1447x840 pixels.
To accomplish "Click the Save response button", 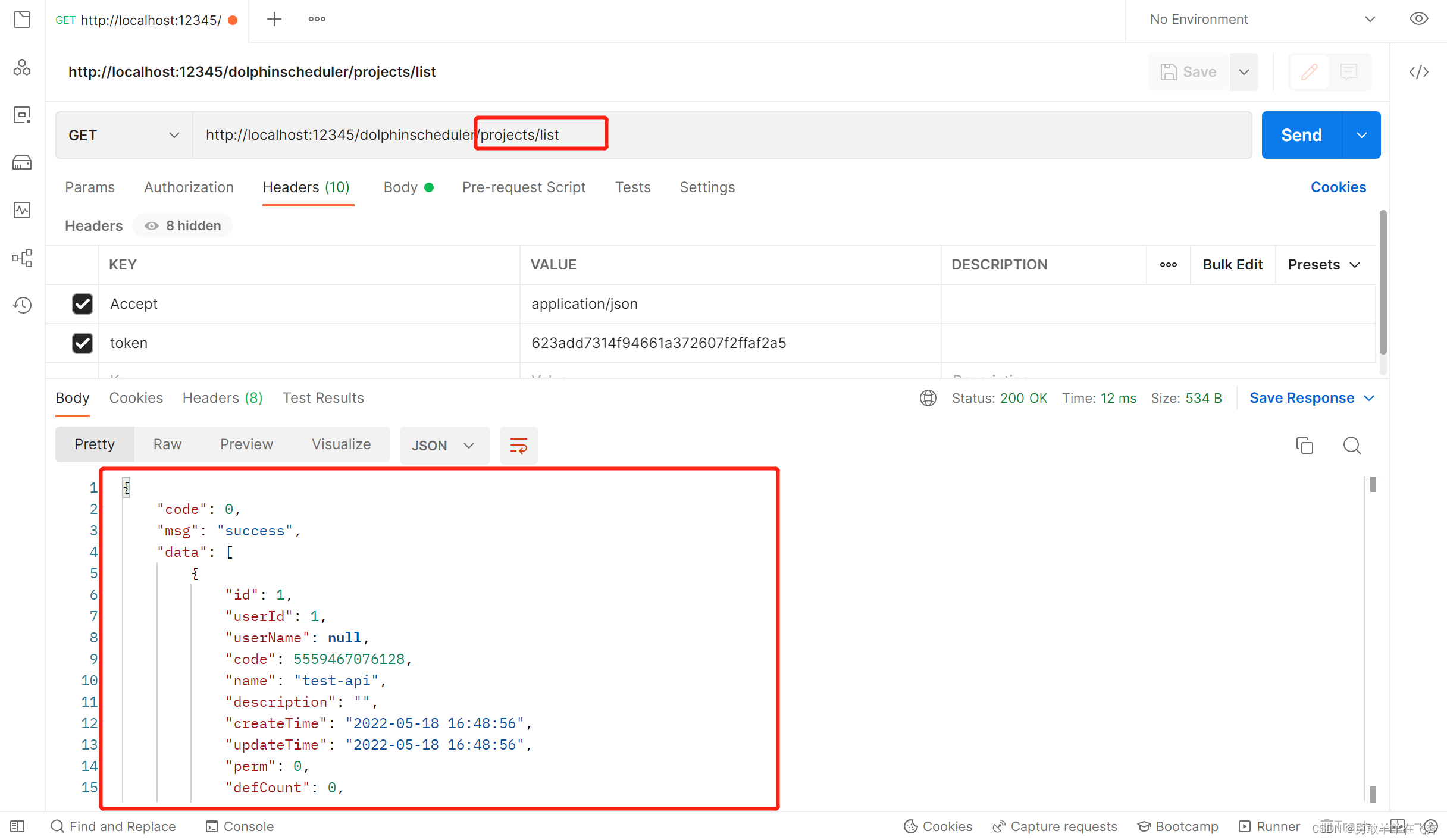I will tap(1304, 398).
